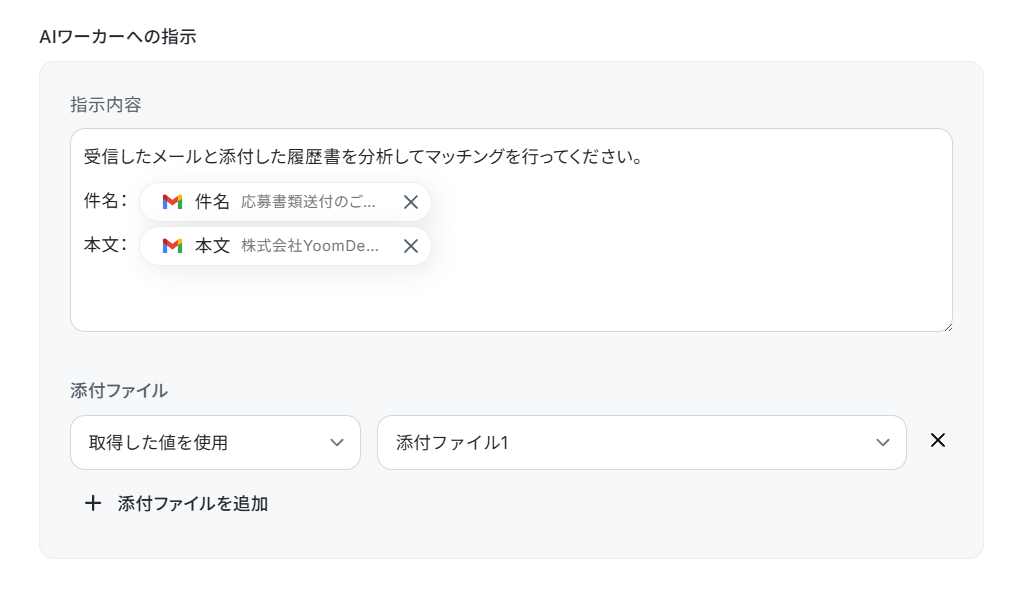Click the 添付ファイルを追加 button label

(193, 504)
